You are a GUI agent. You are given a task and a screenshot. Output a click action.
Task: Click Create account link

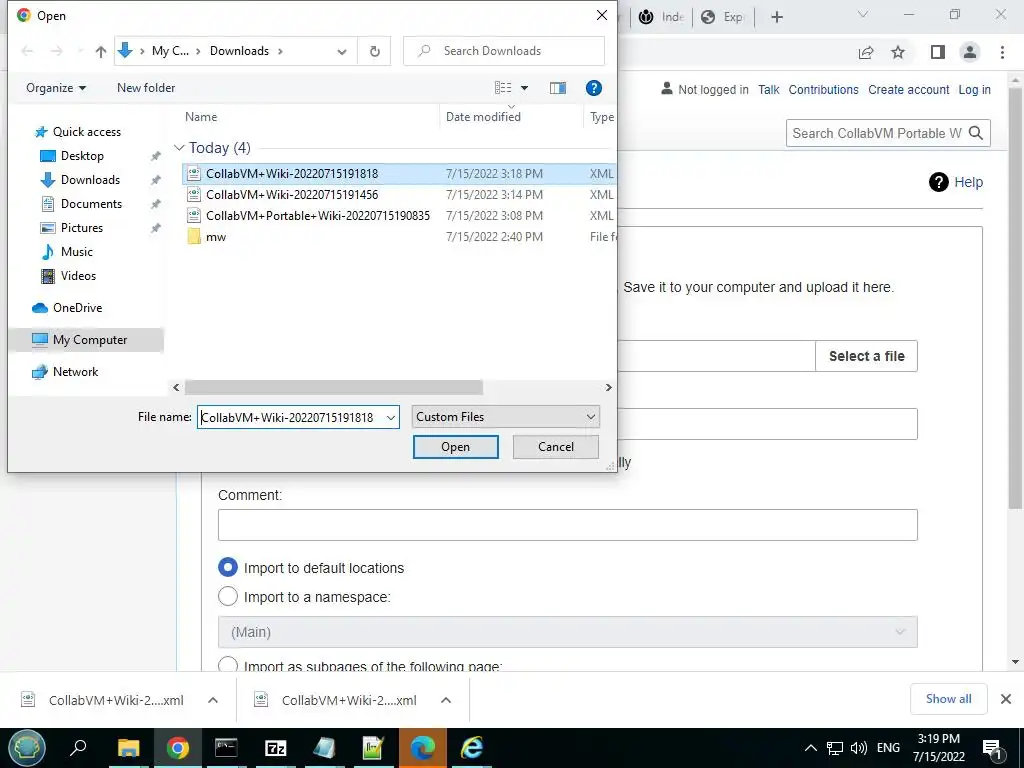click(x=908, y=89)
